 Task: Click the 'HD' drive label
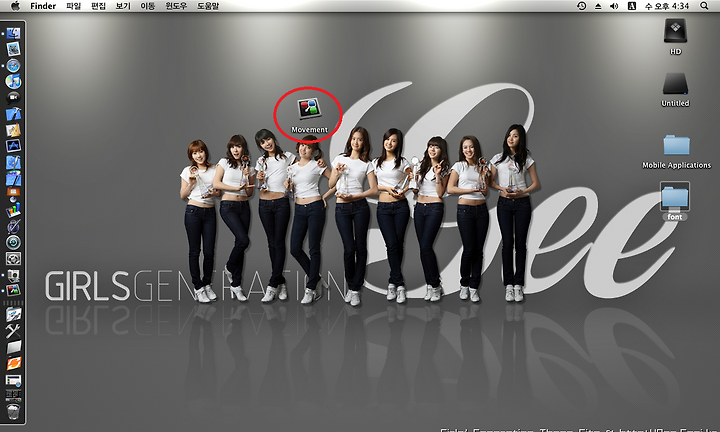tap(675, 51)
